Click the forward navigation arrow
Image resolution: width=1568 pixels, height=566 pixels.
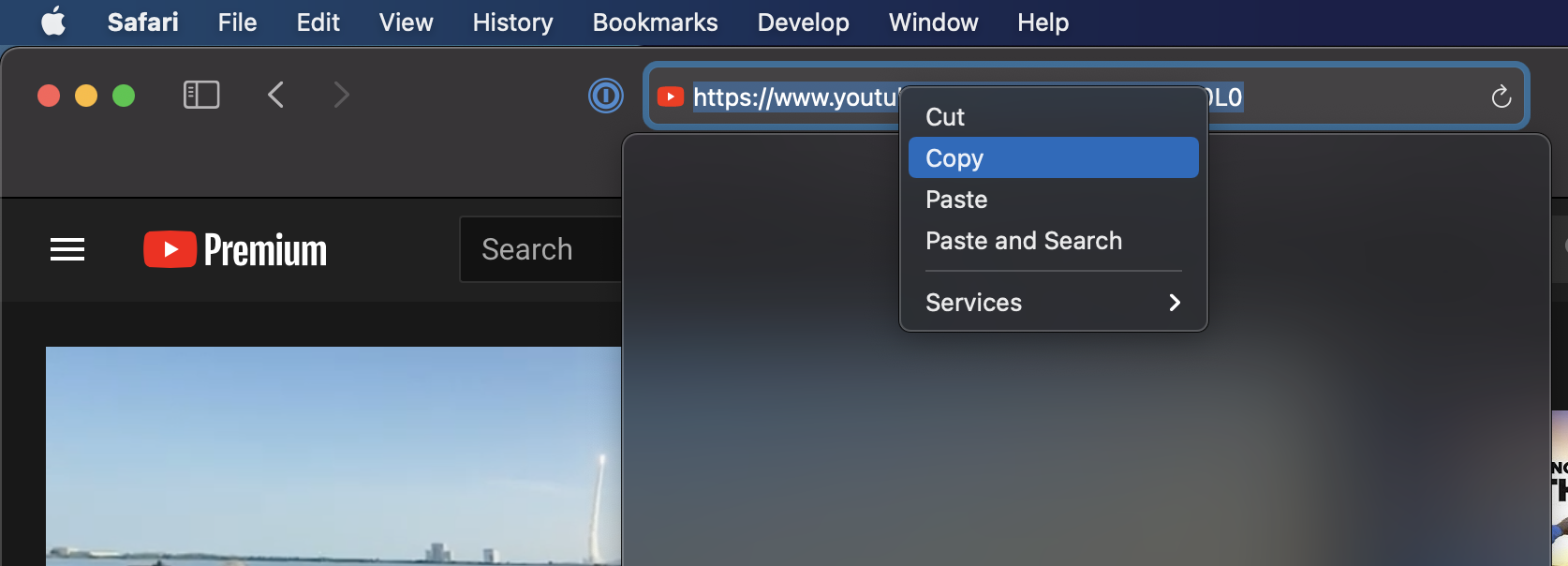tap(341, 95)
